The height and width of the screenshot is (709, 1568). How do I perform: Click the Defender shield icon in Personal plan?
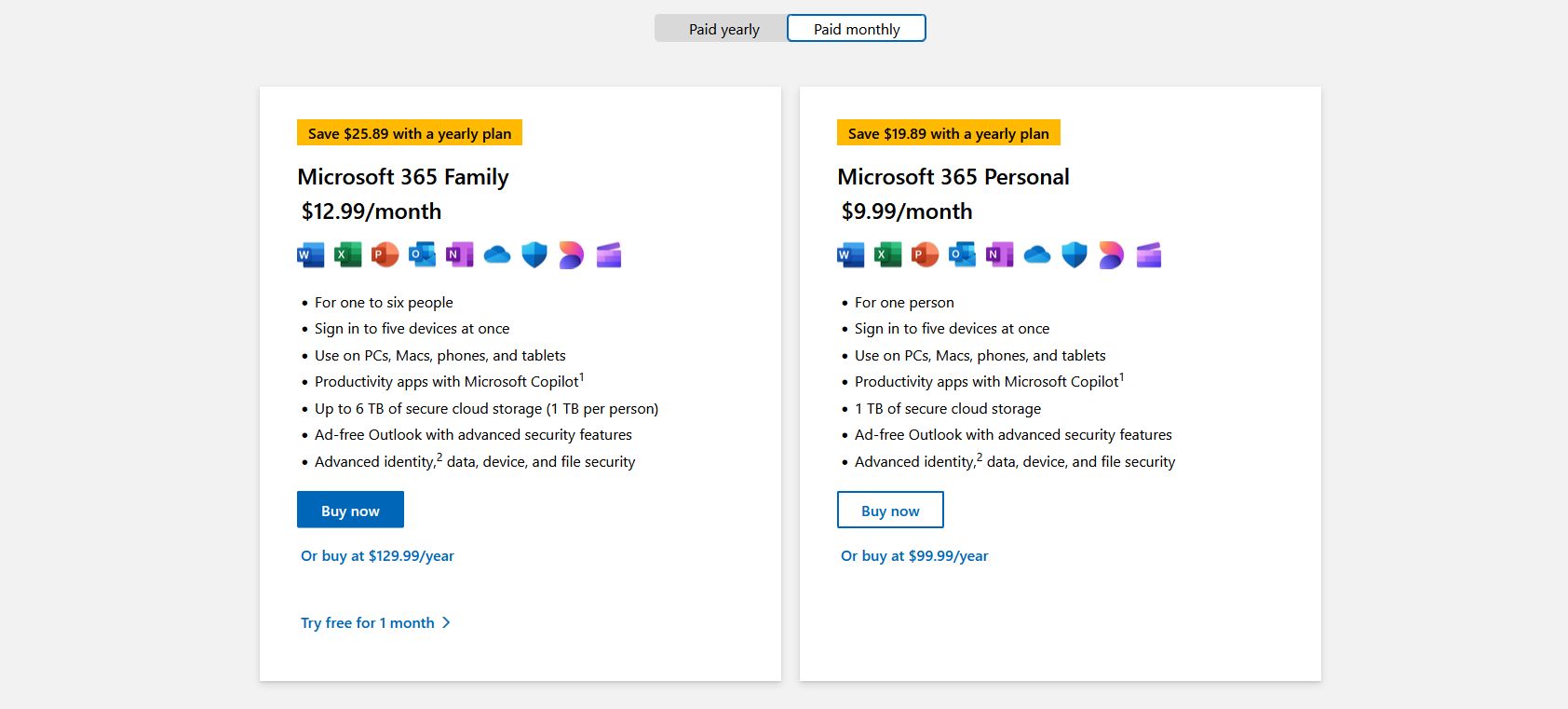[x=1074, y=254]
